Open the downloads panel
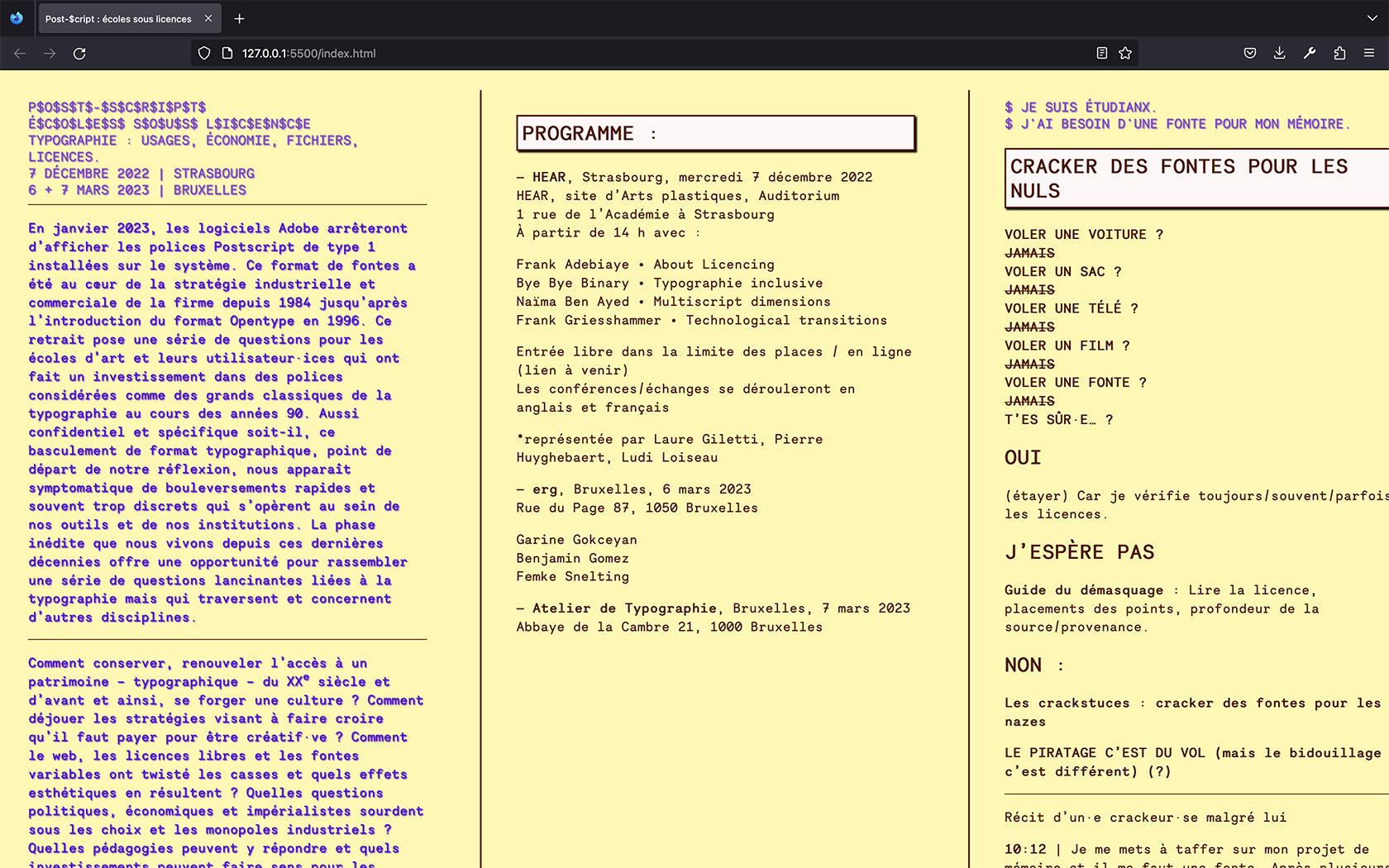The height and width of the screenshot is (868, 1389). pyautogui.click(x=1279, y=54)
